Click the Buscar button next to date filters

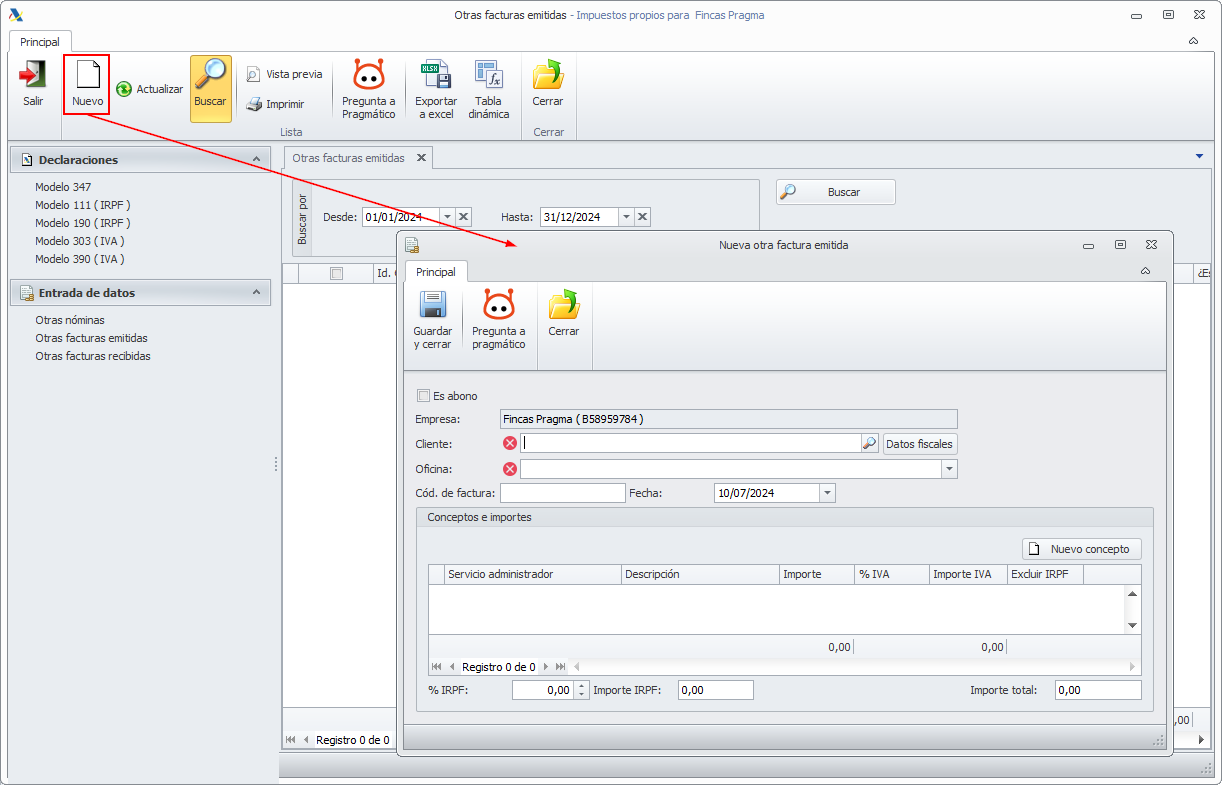[836, 192]
